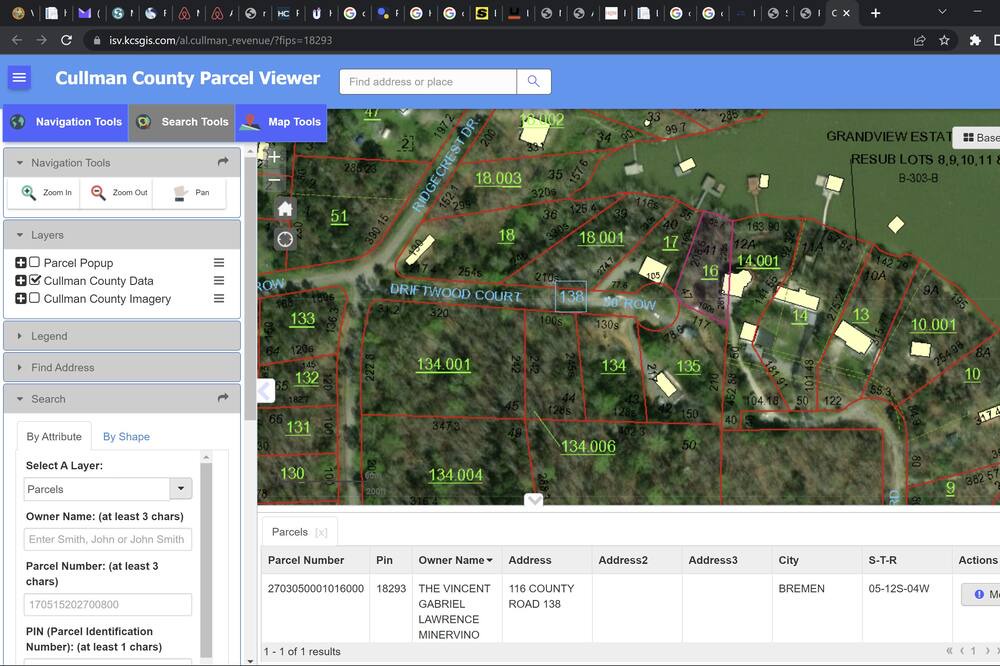The image size is (1000, 666).
Task: Expand the Find Address section
Action: pyautogui.click(x=122, y=367)
